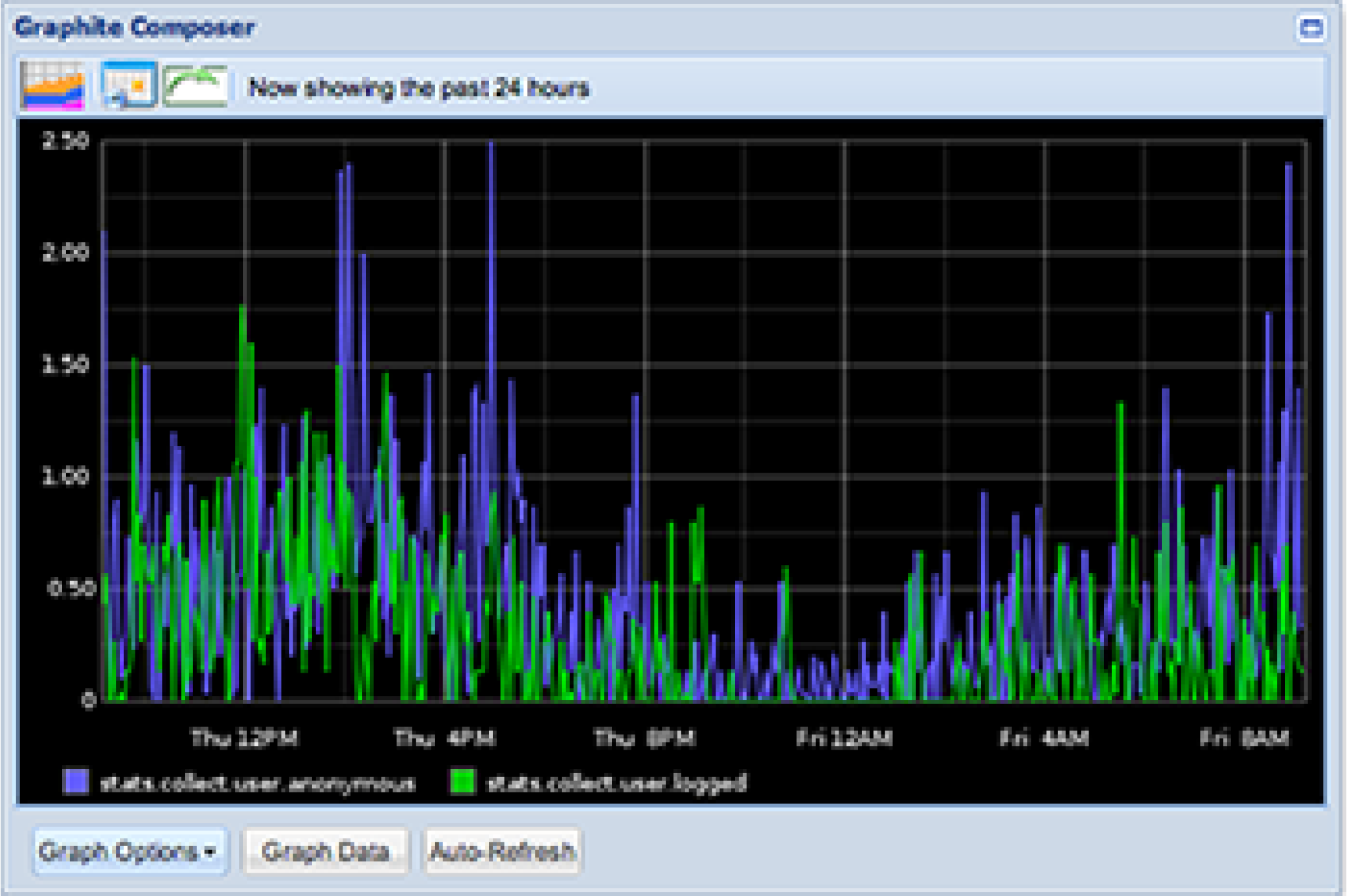This screenshot has height=896, width=1347.
Task: Click the Thu 8PM axis label
Action: (644, 739)
